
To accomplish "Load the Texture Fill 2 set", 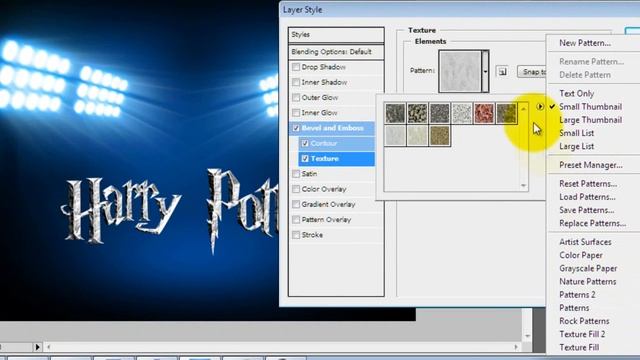I will click(x=582, y=334).
